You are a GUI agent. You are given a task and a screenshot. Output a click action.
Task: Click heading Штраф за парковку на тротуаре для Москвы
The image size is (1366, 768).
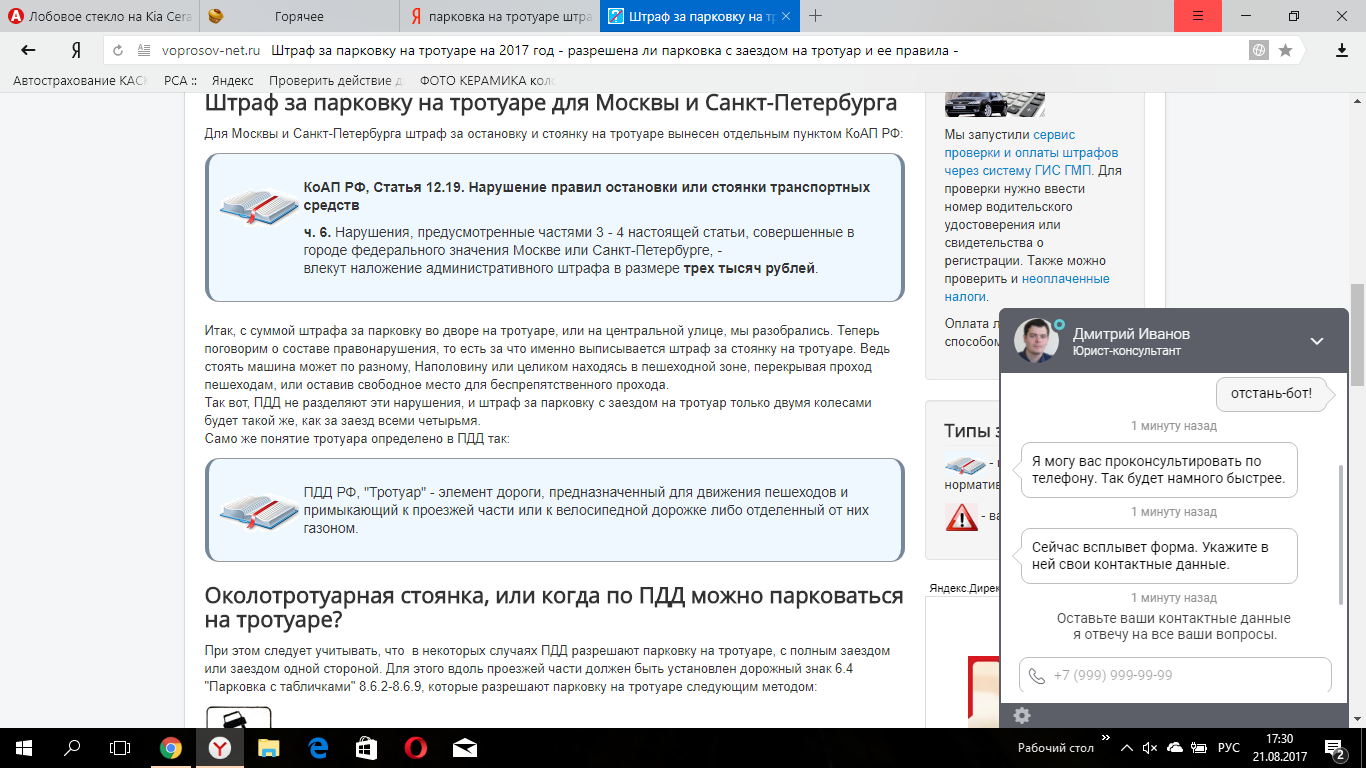click(551, 103)
